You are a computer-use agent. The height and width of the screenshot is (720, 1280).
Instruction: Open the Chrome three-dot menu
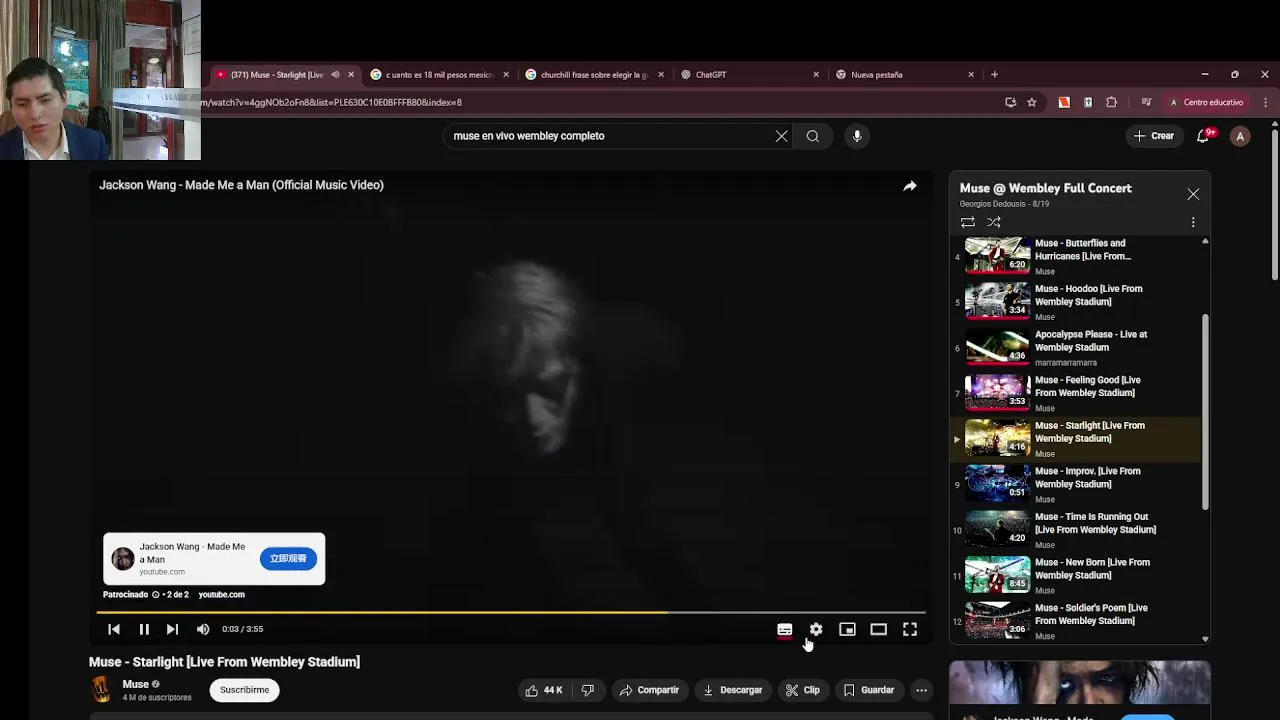[x=1265, y=102]
